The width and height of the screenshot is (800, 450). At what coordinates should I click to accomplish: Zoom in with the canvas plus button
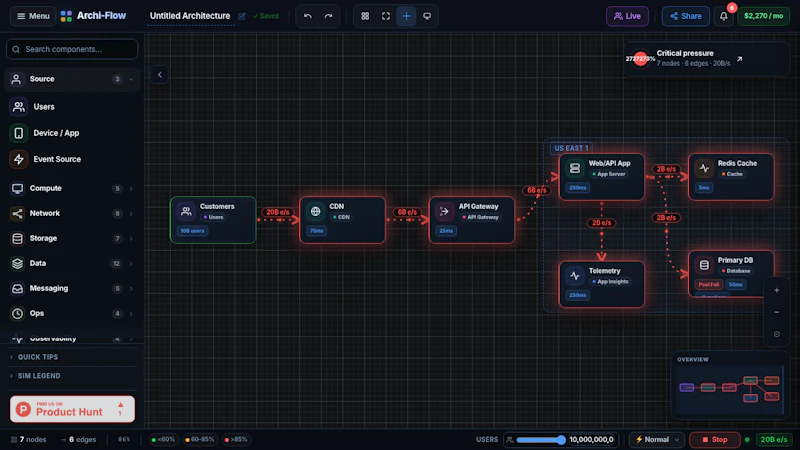(x=777, y=290)
